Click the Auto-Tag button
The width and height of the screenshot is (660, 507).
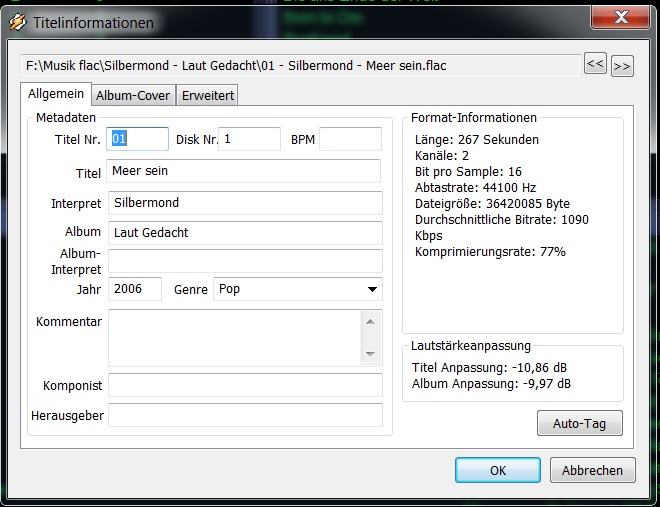click(x=580, y=423)
